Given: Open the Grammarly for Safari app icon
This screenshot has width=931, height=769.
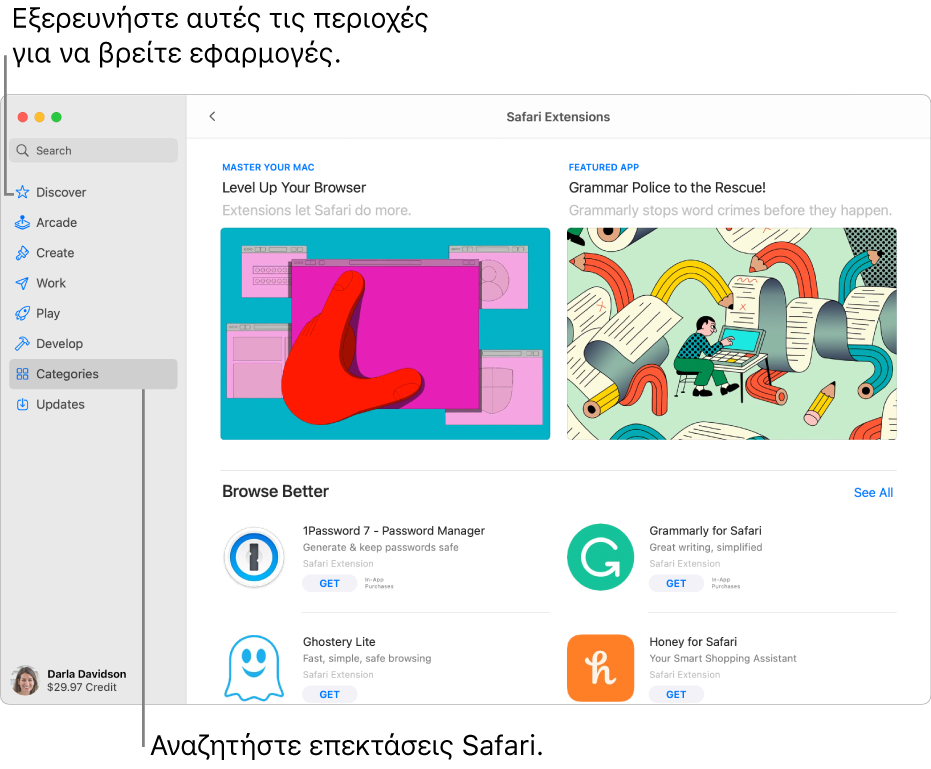Looking at the screenshot, I should click(600, 557).
